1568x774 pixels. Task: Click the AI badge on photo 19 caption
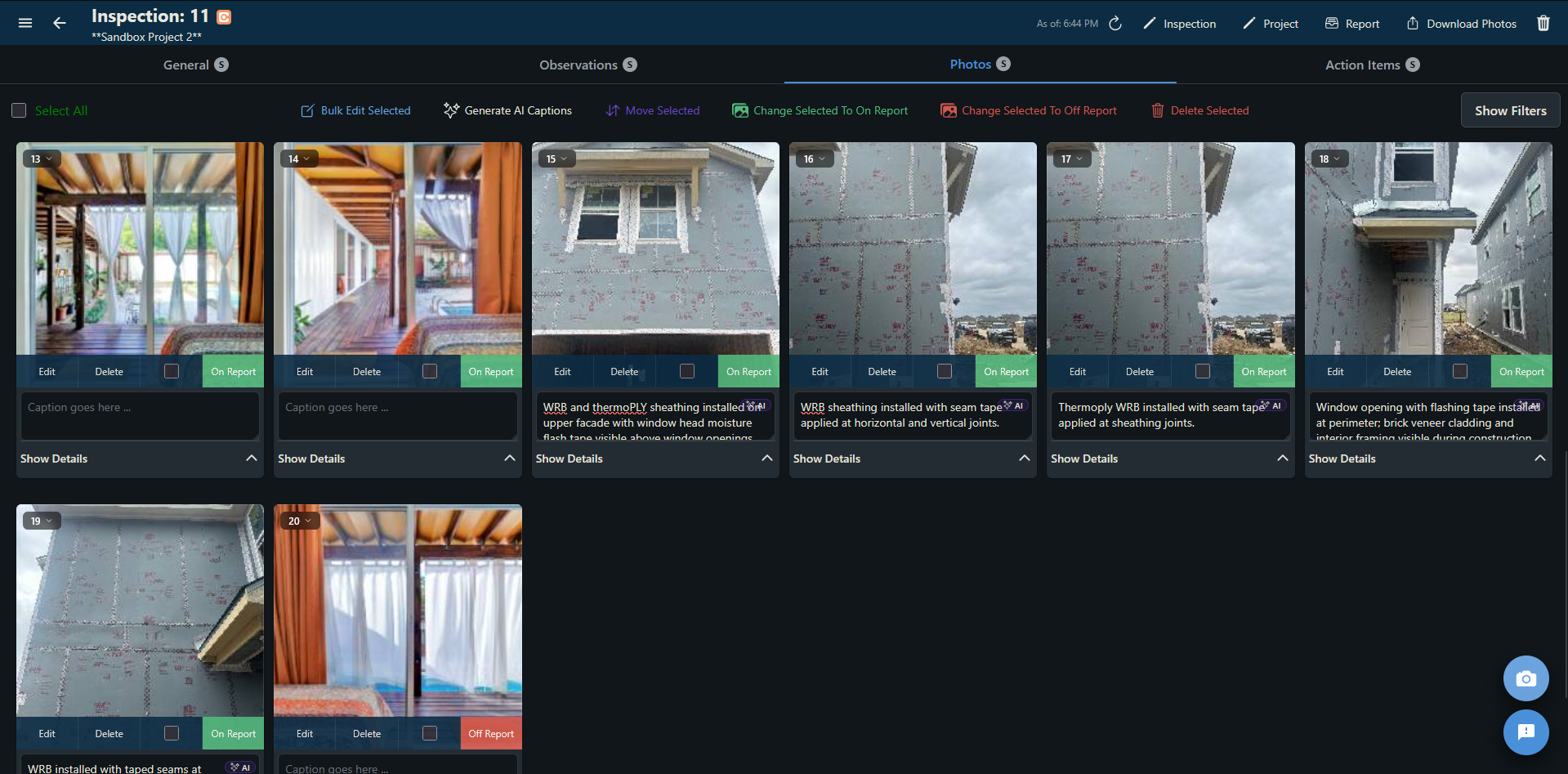(x=241, y=767)
